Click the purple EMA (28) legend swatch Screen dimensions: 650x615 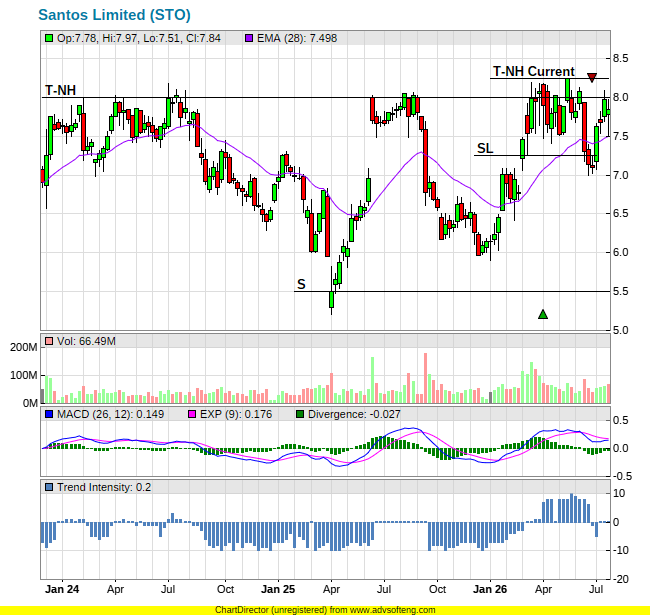point(249,38)
